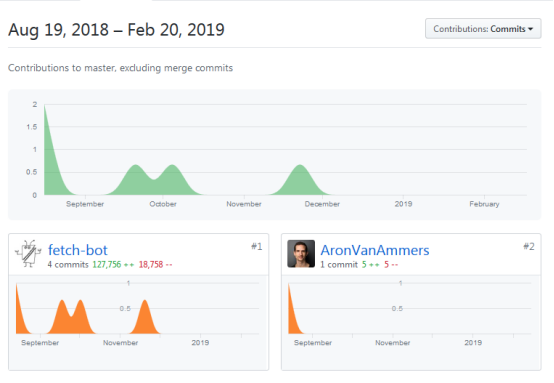Viewport: 554px width, 383px height.
Task: Click the 2019 label in AronVanAmmers chart
Action: 473,343
